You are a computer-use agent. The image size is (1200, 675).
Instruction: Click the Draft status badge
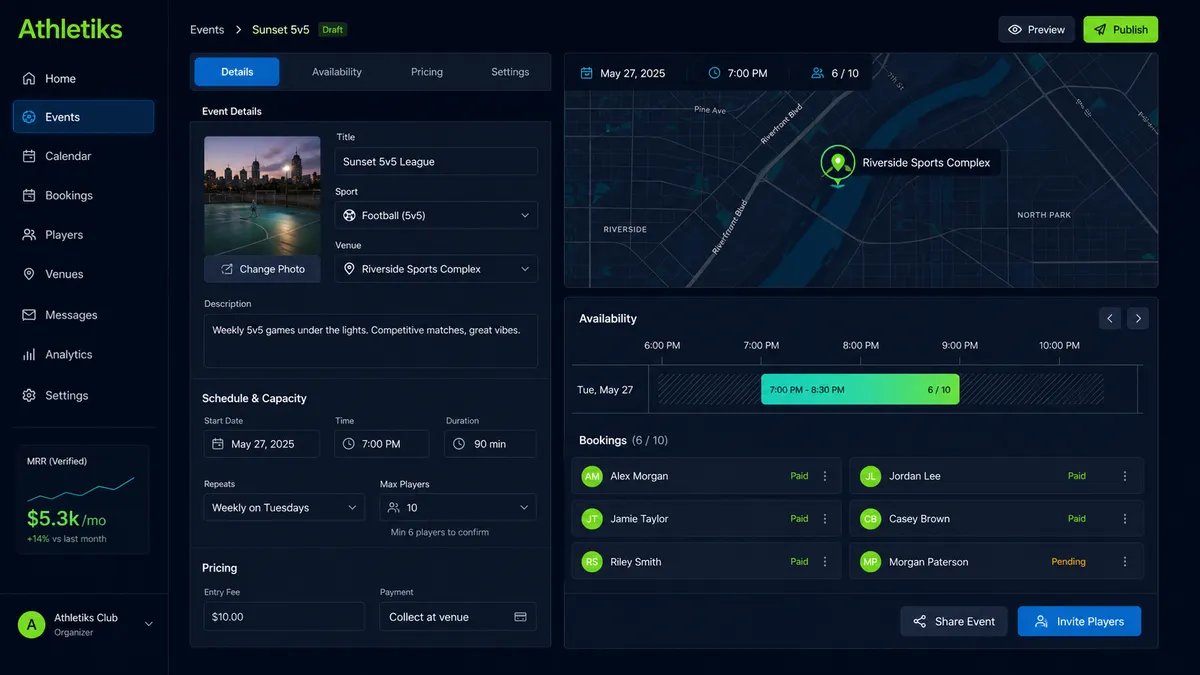(333, 30)
